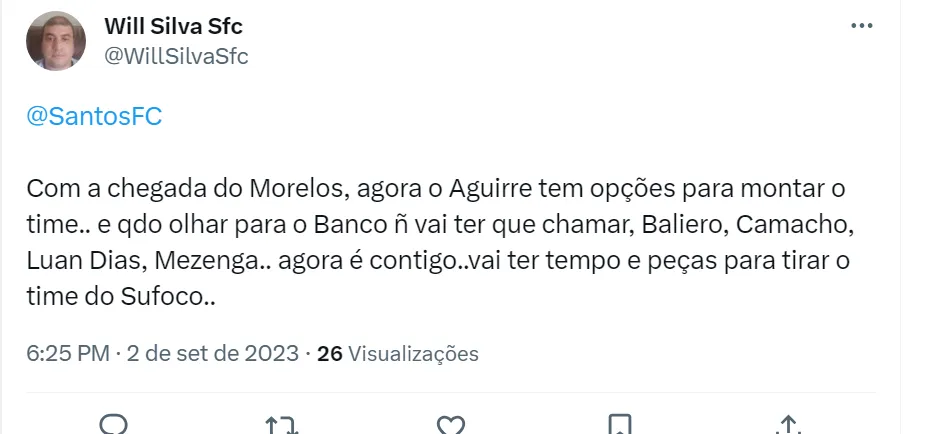This screenshot has height=434, width=933.
Task: Click Will Silva Sfc profile avatar
Action: [x=55, y=41]
